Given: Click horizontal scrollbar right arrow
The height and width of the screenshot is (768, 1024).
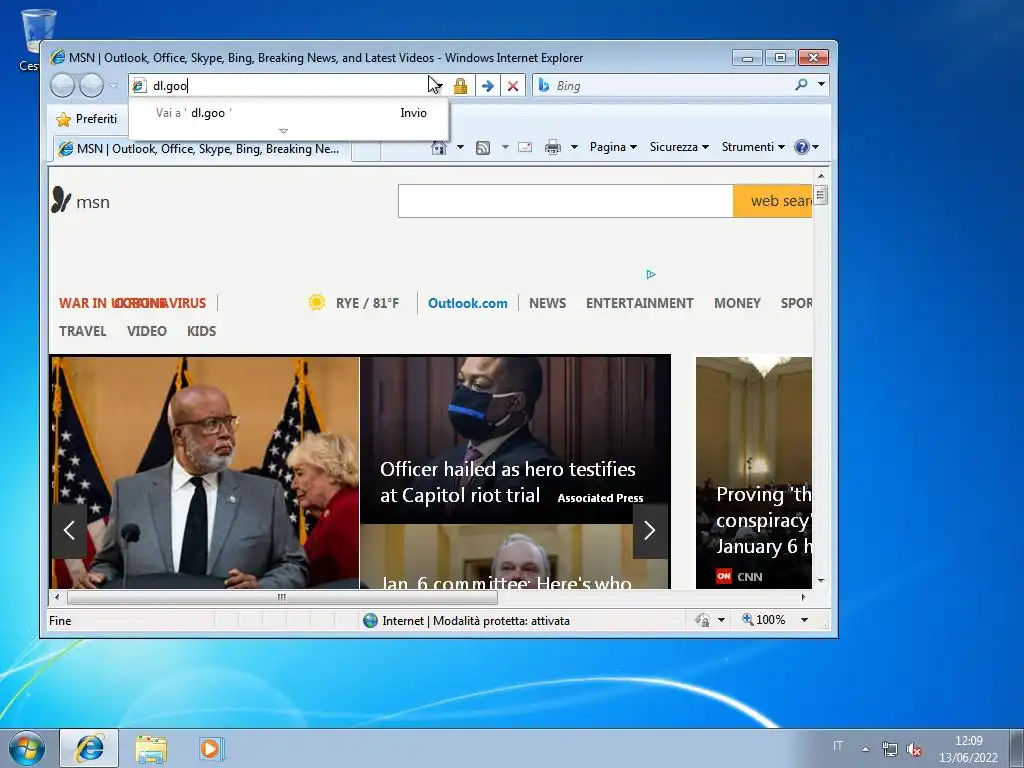Looking at the screenshot, I should (803, 597).
